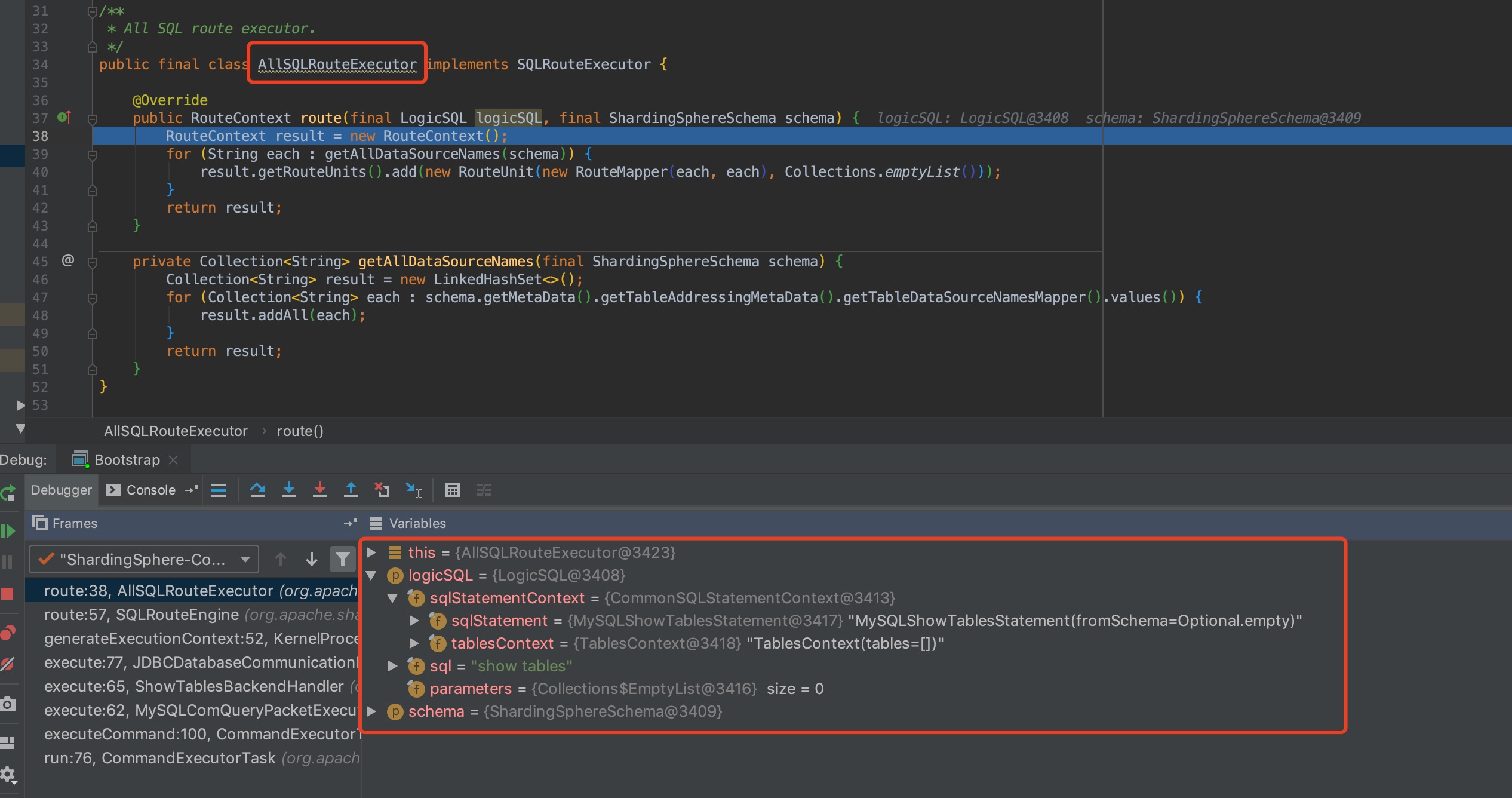Click the Step Into icon
Screen dimensions: 1512x798
[x=290, y=490]
